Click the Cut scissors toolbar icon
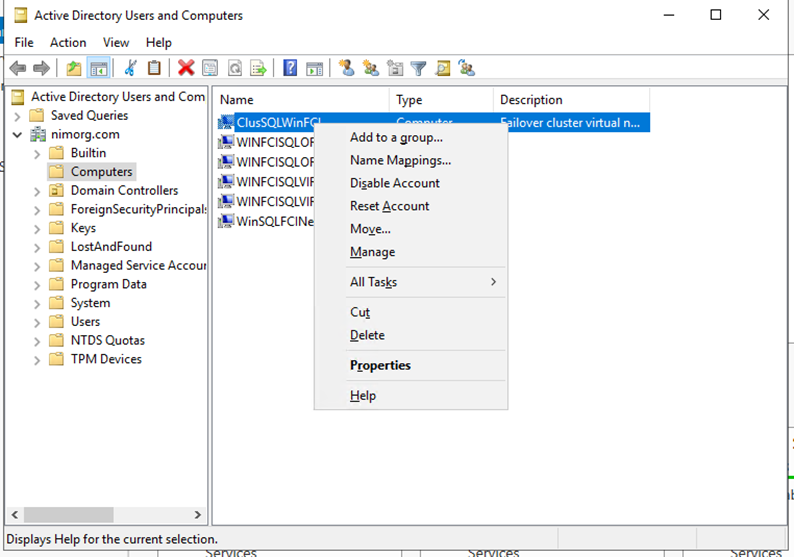Viewport: 794px width, 557px height. 130,68
